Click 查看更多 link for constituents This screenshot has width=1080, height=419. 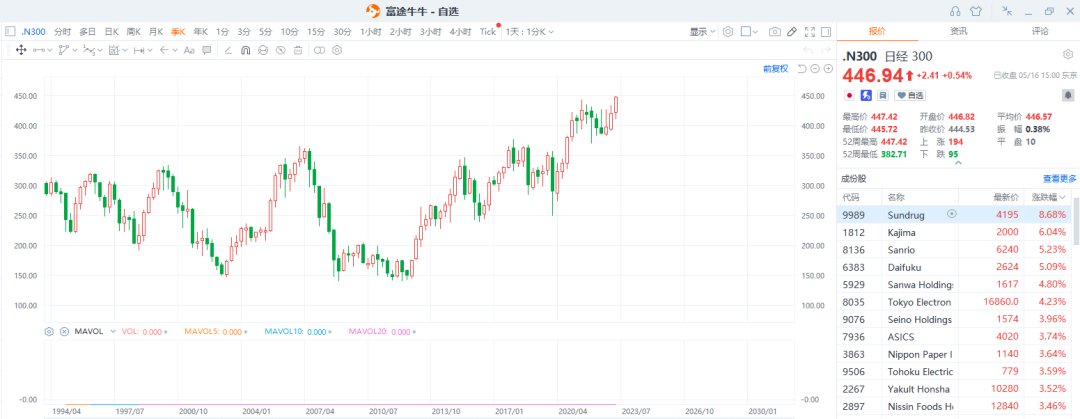tap(1059, 178)
